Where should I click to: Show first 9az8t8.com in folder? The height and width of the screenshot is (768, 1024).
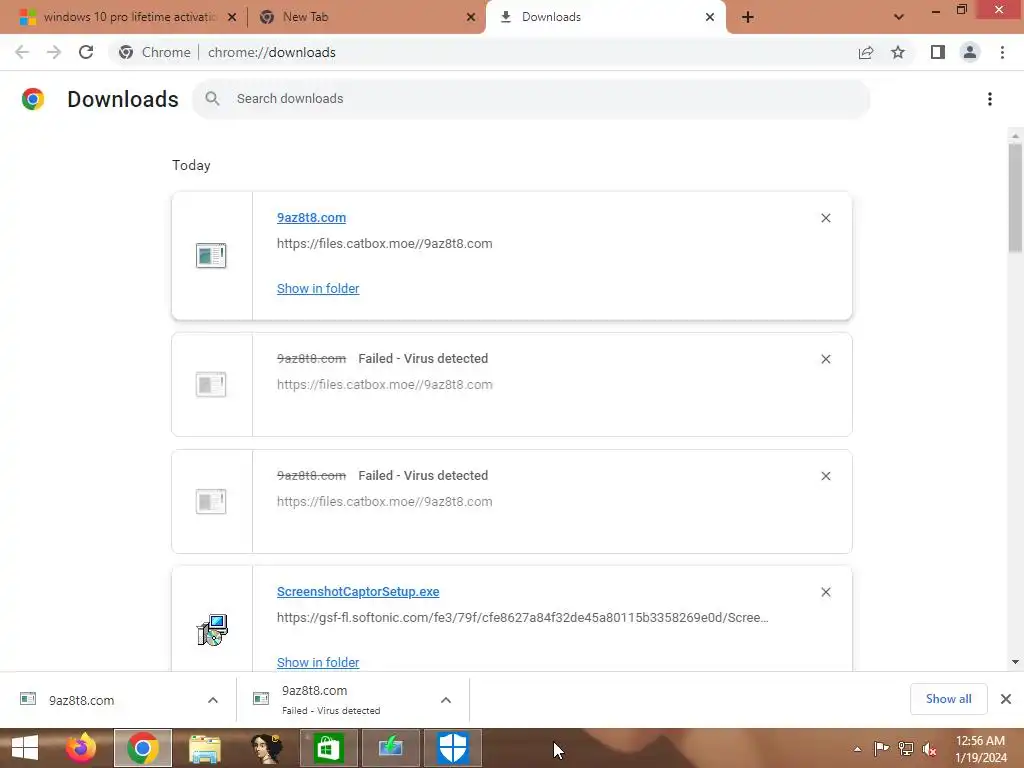318,289
